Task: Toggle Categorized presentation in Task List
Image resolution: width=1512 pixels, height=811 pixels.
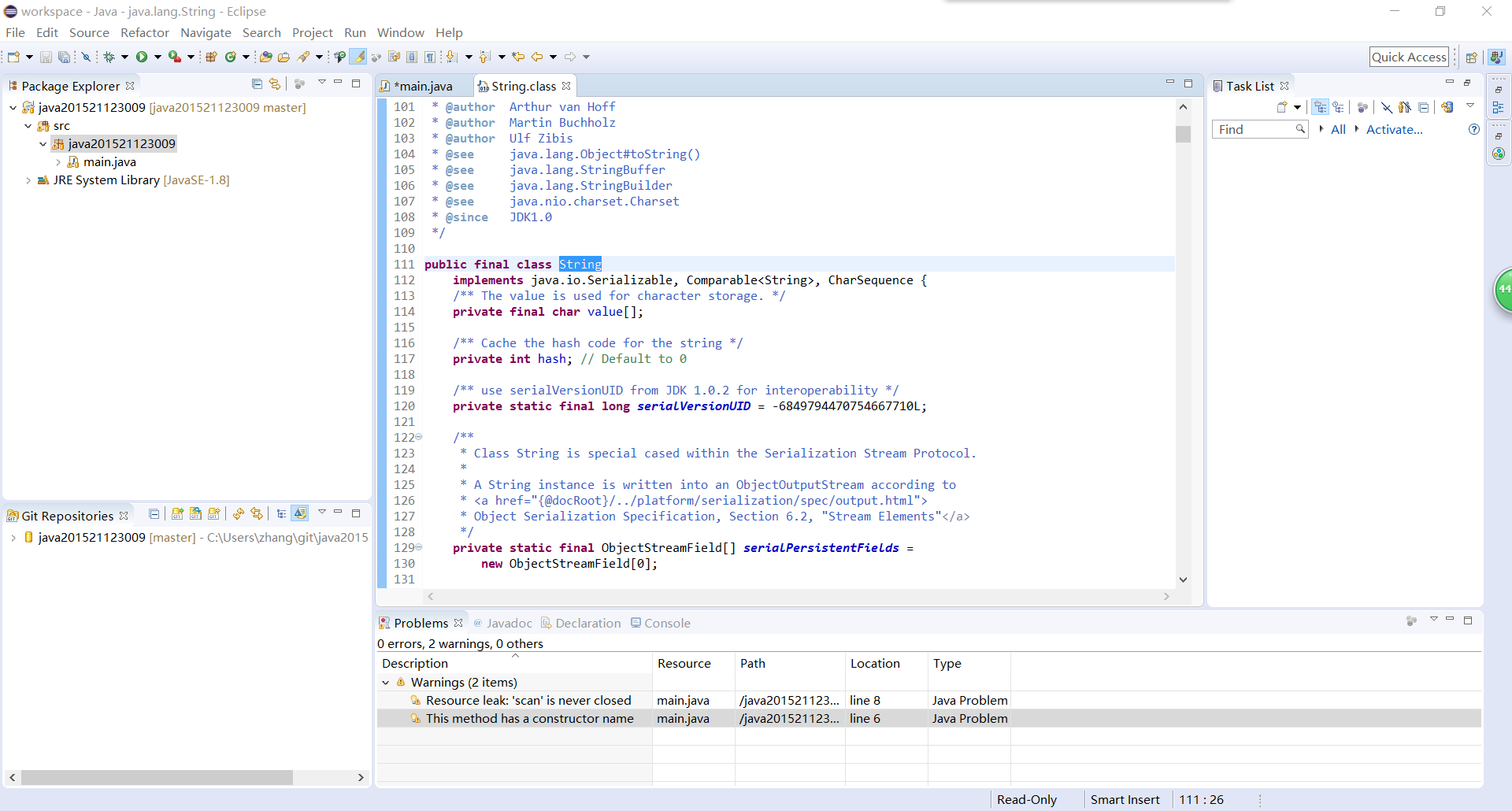Action: 1321,107
